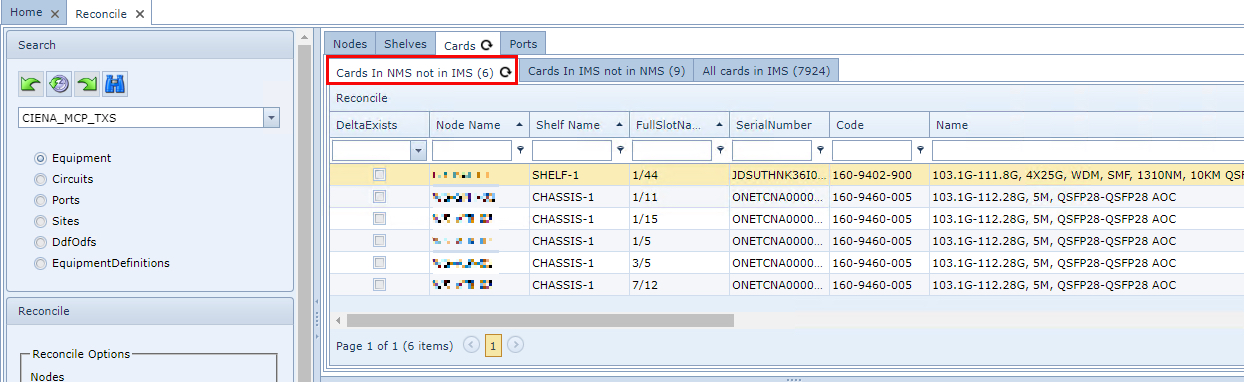Screen dimensions: 1244x382
Task: Select the Equipment radio option
Action: [40, 158]
